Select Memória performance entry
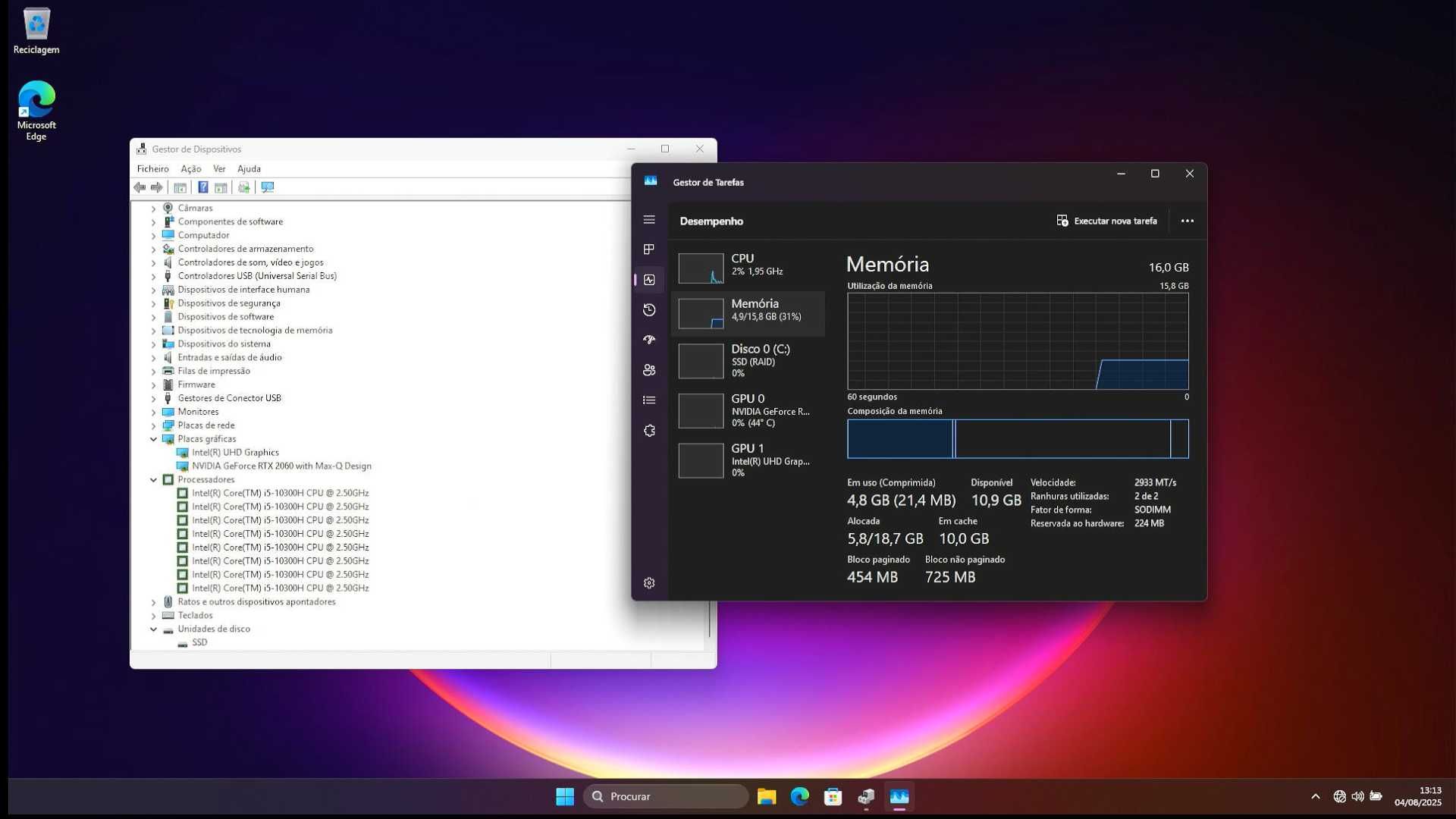Screen dimensions: 1456x819 [x=748, y=313]
